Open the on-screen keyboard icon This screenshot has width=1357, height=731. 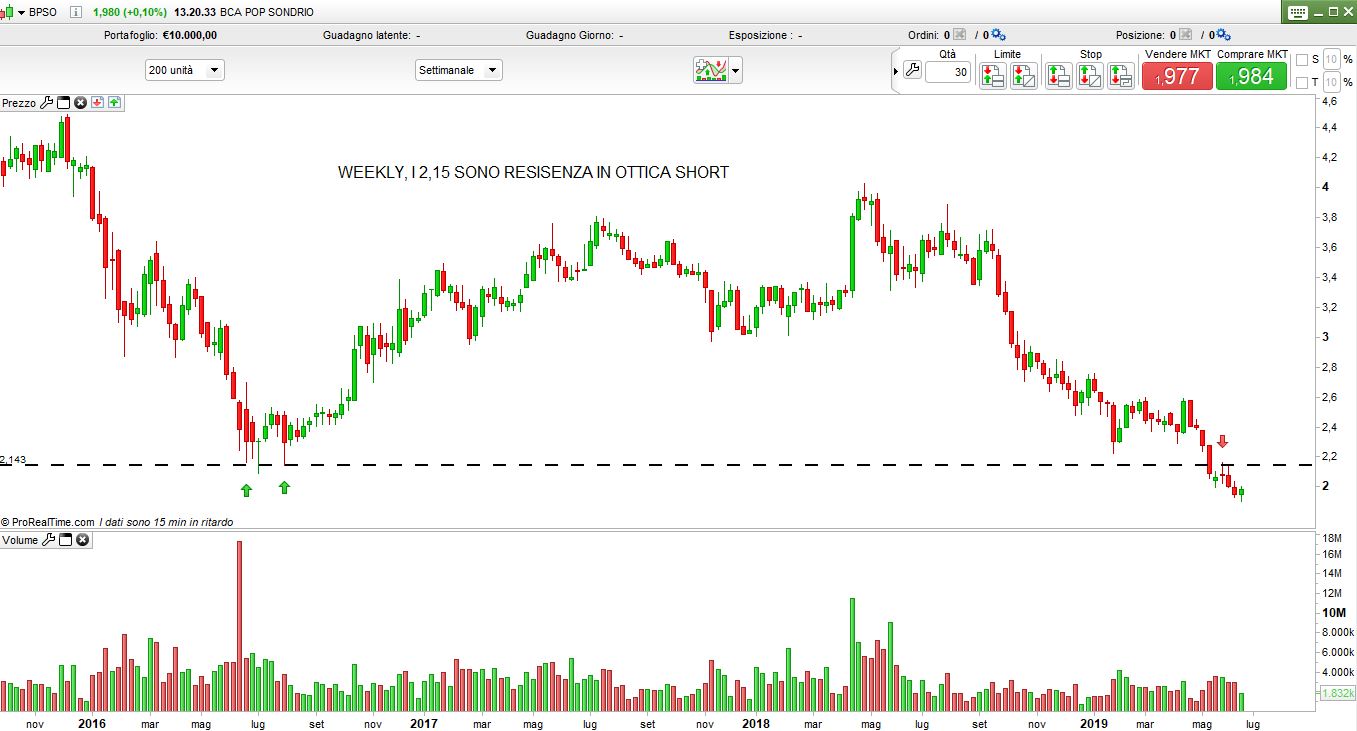click(1299, 12)
